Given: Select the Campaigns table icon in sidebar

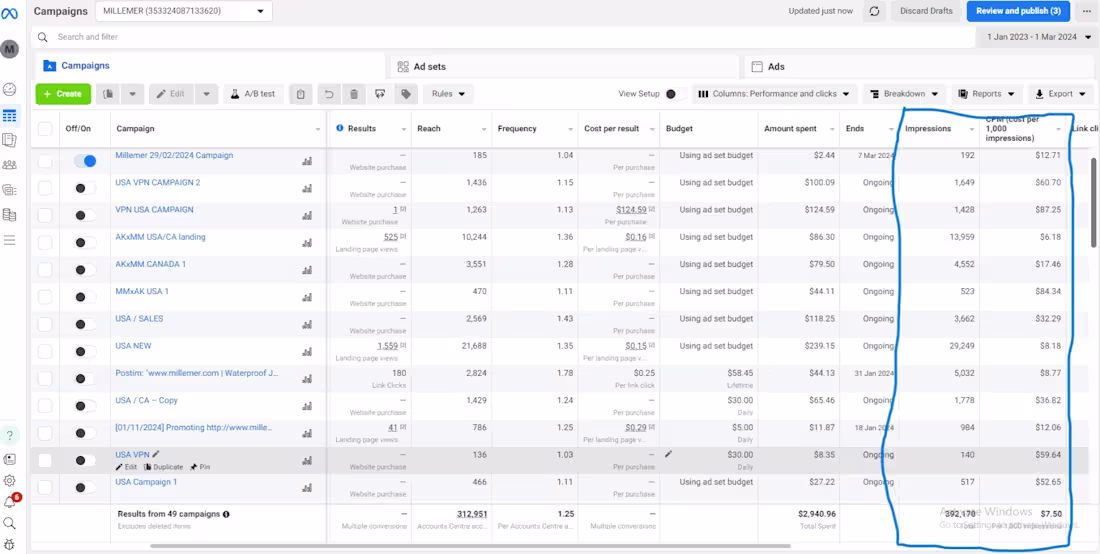Looking at the screenshot, I should coord(9,116).
